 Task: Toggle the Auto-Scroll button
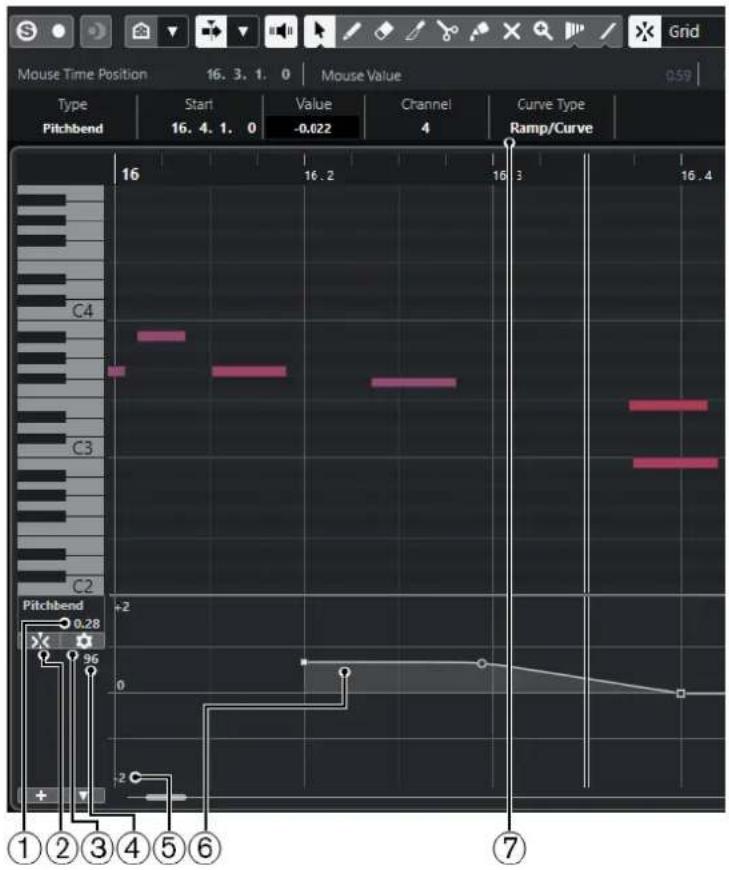[x=211, y=31]
